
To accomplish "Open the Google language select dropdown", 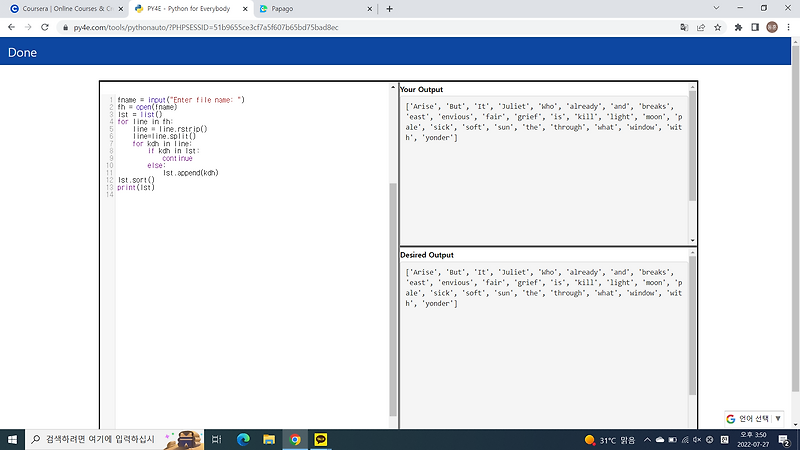I will (x=754, y=419).
